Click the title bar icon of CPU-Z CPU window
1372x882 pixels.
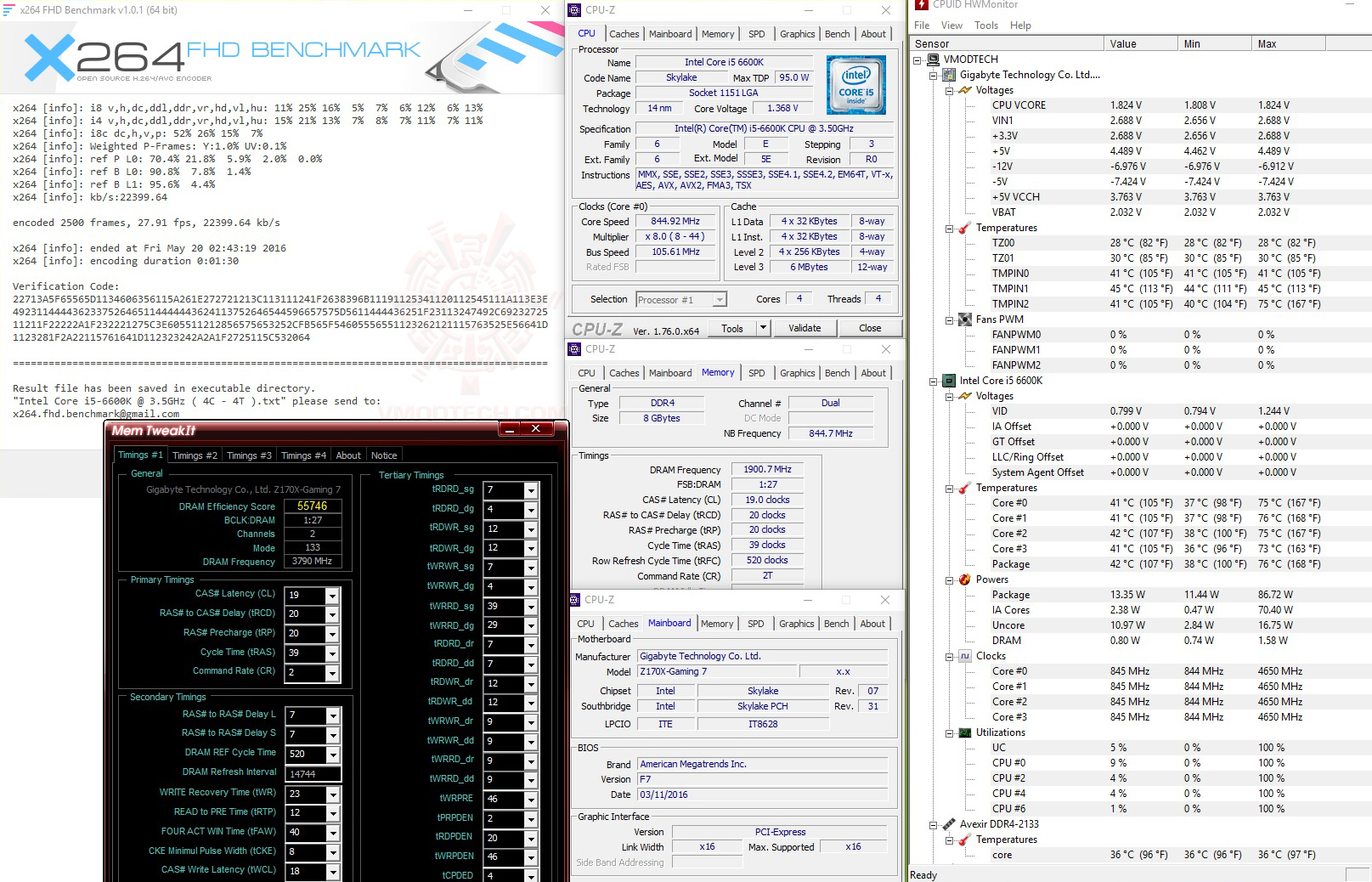[575, 10]
